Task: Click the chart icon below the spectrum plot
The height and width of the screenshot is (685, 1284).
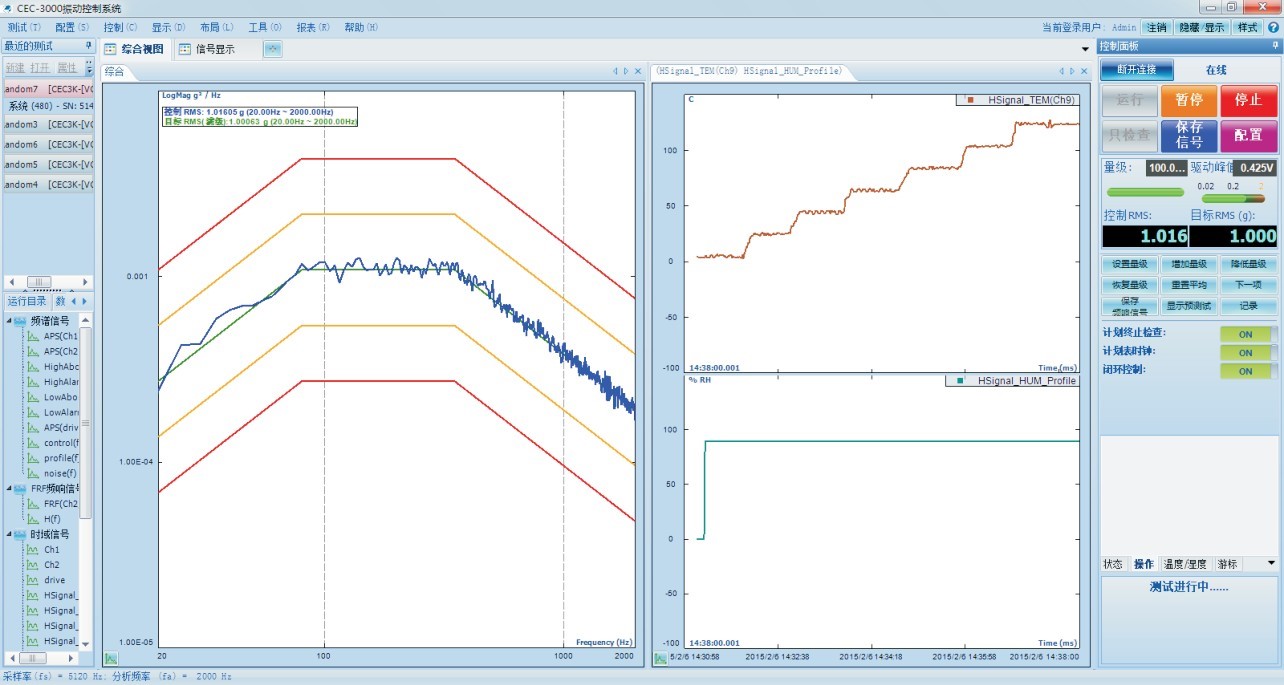Action: (111, 658)
